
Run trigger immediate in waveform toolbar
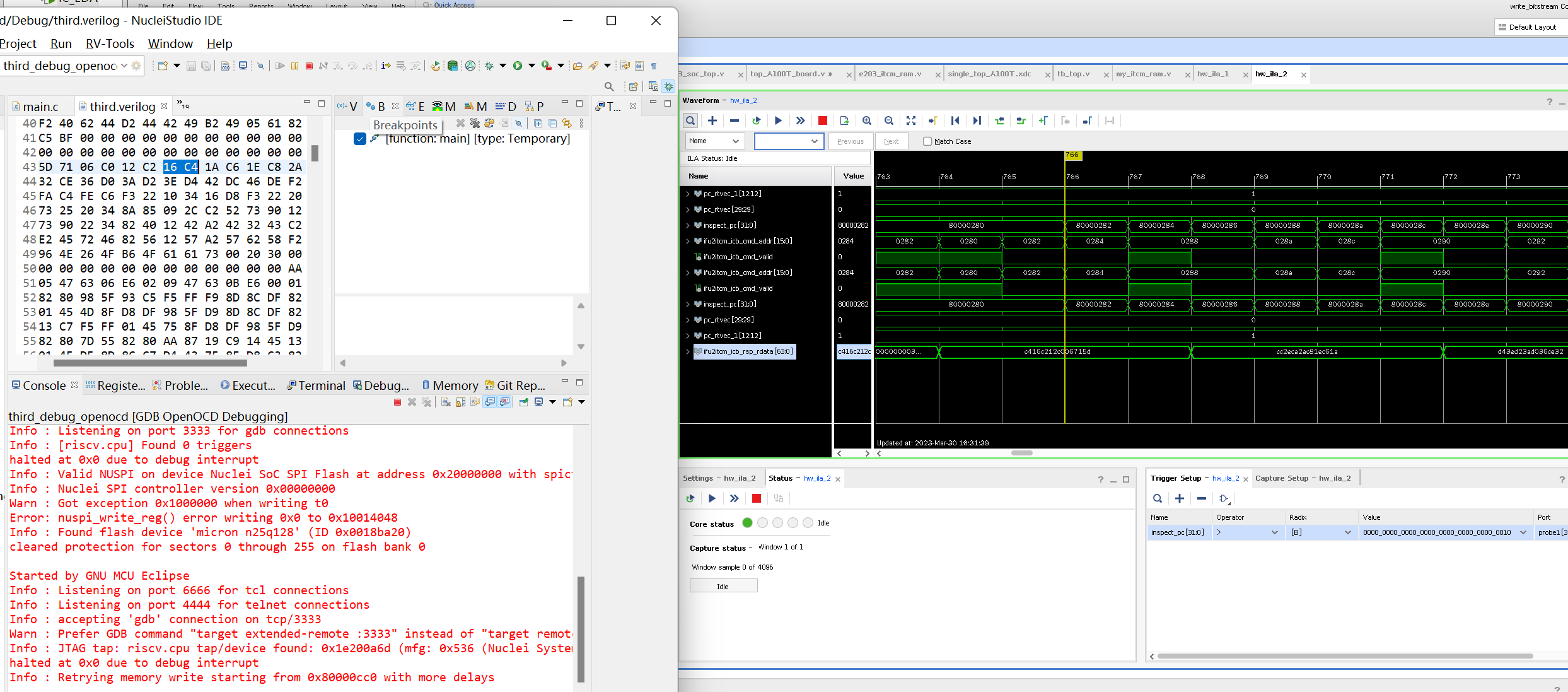[x=800, y=120]
